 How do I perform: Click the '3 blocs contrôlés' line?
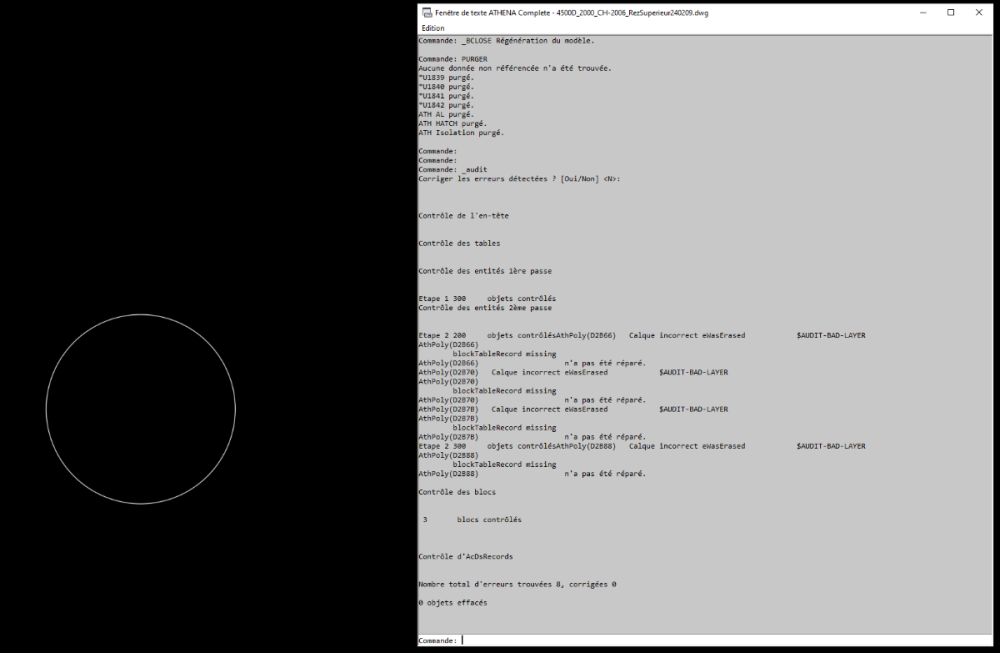(472, 520)
